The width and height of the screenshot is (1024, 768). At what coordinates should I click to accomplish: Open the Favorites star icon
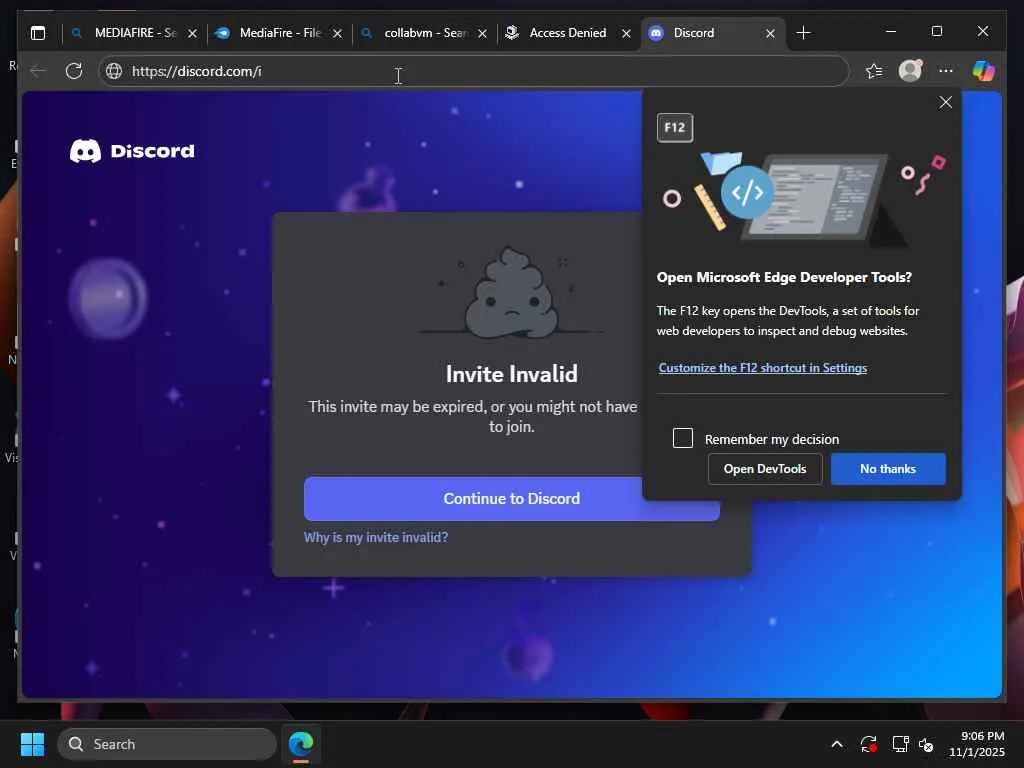tap(874, 71)
